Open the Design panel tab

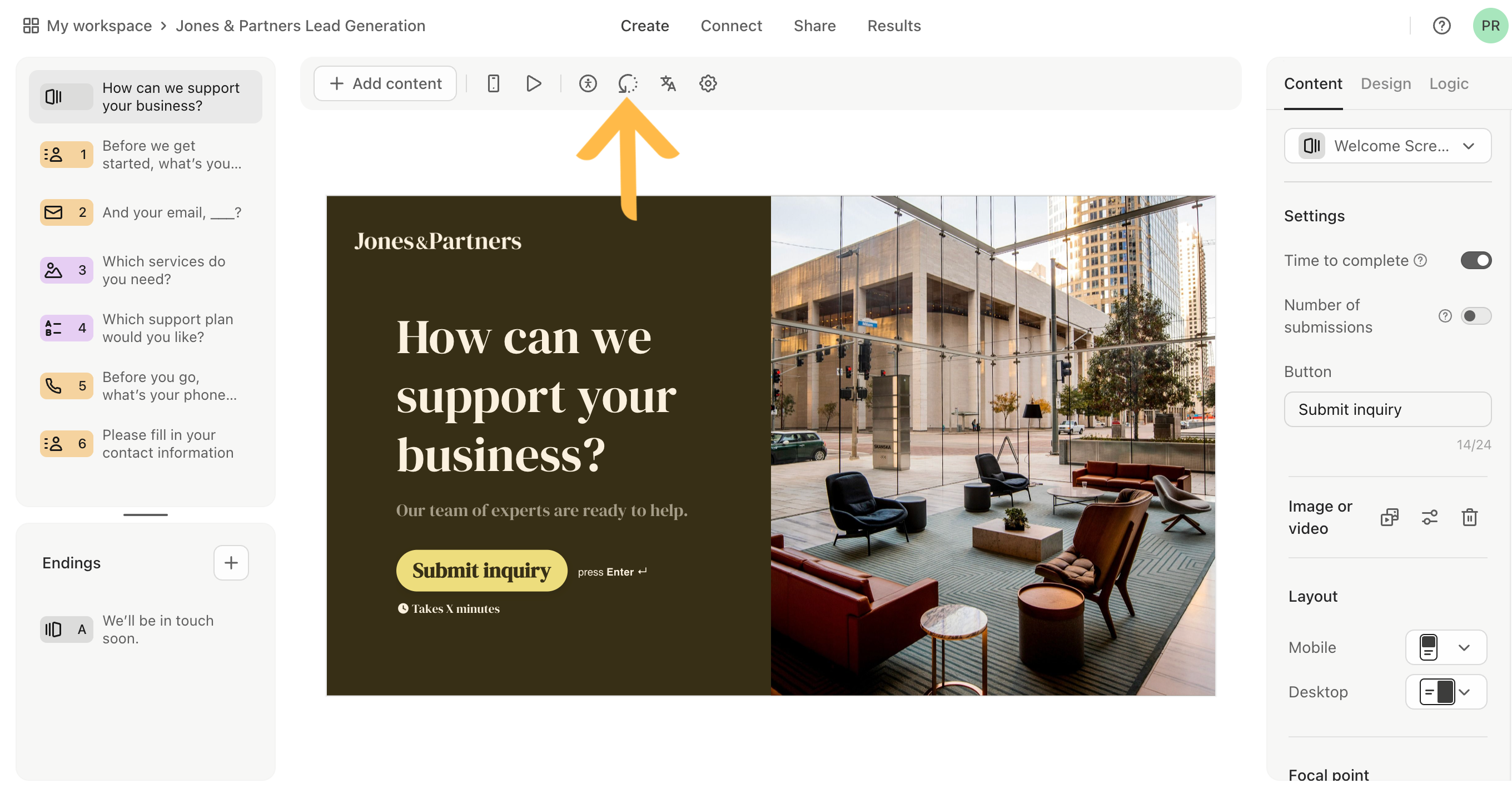coord(1385,83)
